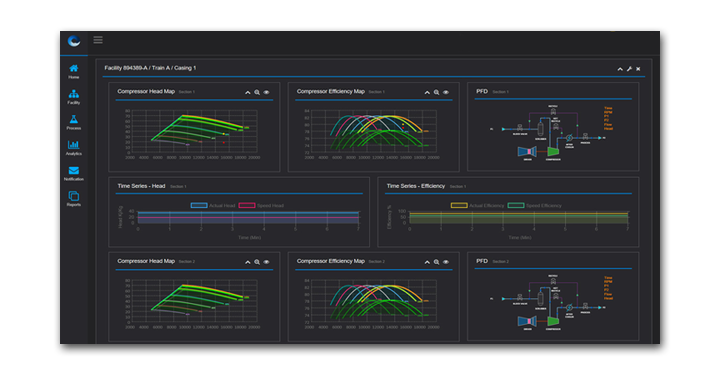Toggle visibility of Efficiency Map Section 1
Screen dimensions: 720x375
click(x=446, y=92)
